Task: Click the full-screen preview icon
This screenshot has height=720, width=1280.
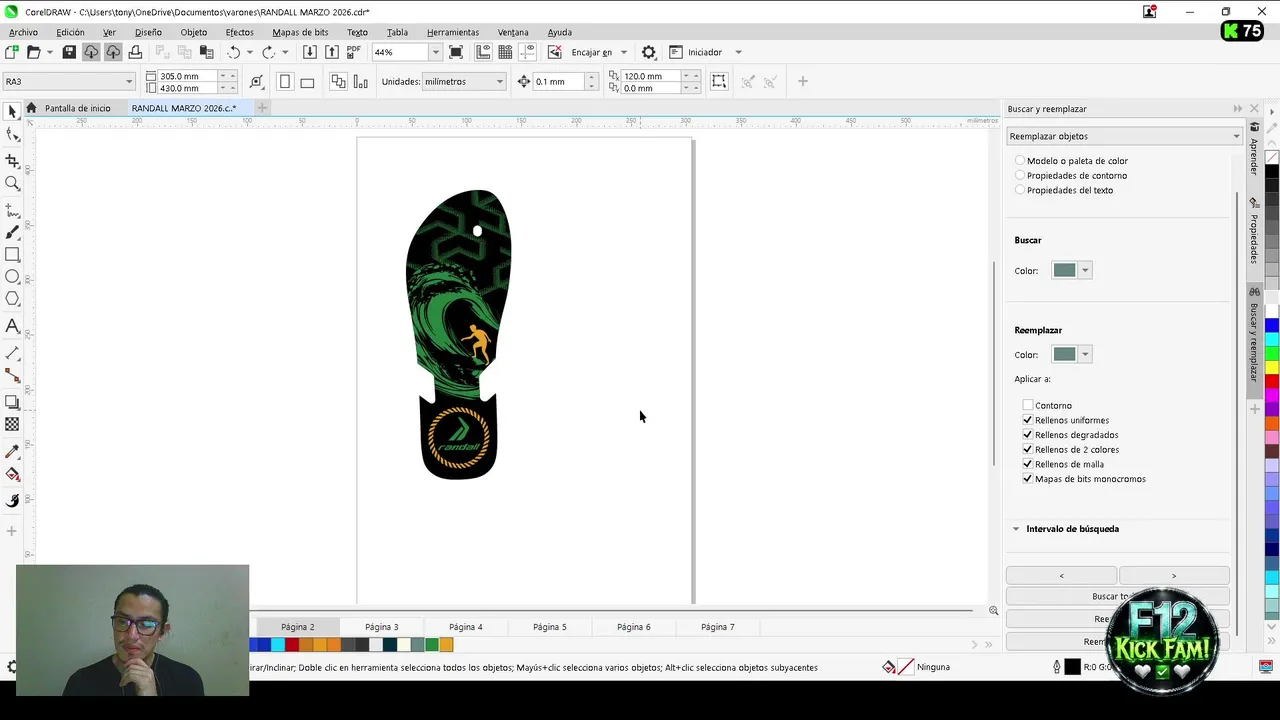Action: [456, 52]
